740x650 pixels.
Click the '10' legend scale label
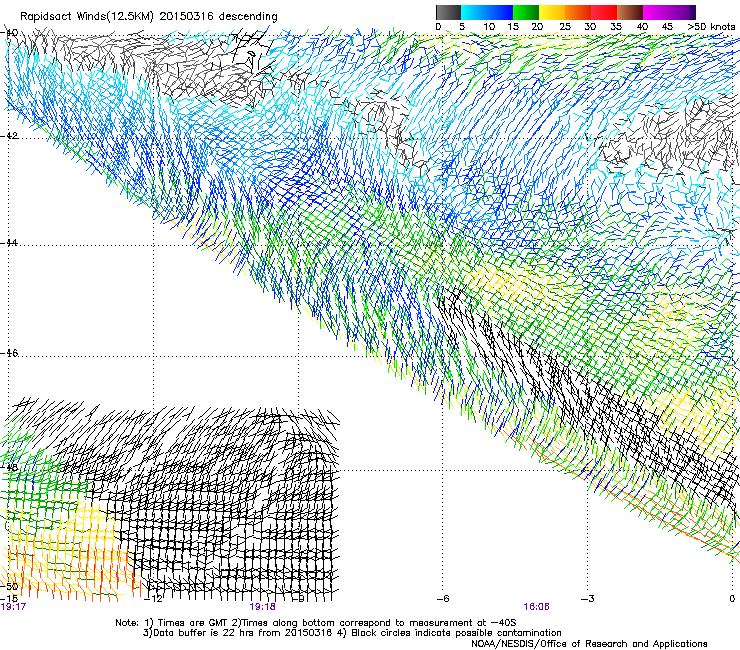click(x=489, y=27)
